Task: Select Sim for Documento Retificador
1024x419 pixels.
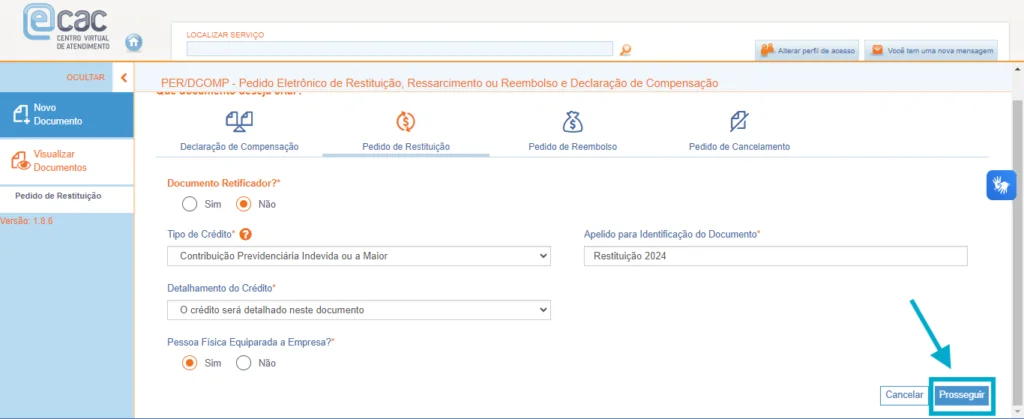Action: 190,204
